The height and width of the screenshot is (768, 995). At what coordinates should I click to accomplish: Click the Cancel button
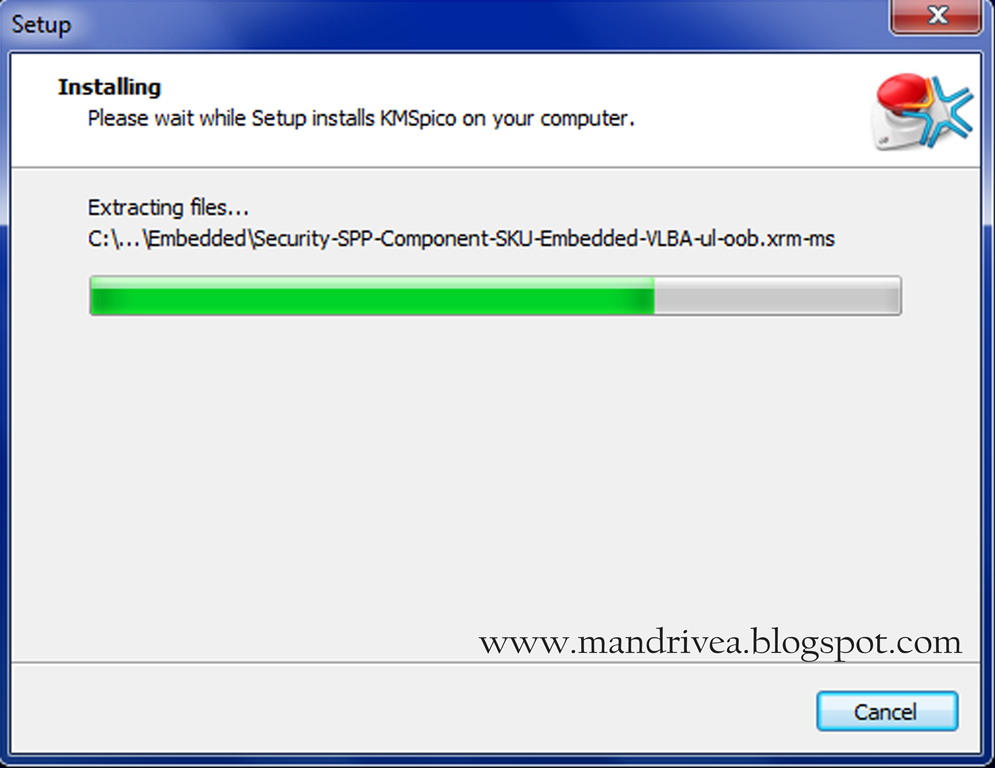coord(887,711)
